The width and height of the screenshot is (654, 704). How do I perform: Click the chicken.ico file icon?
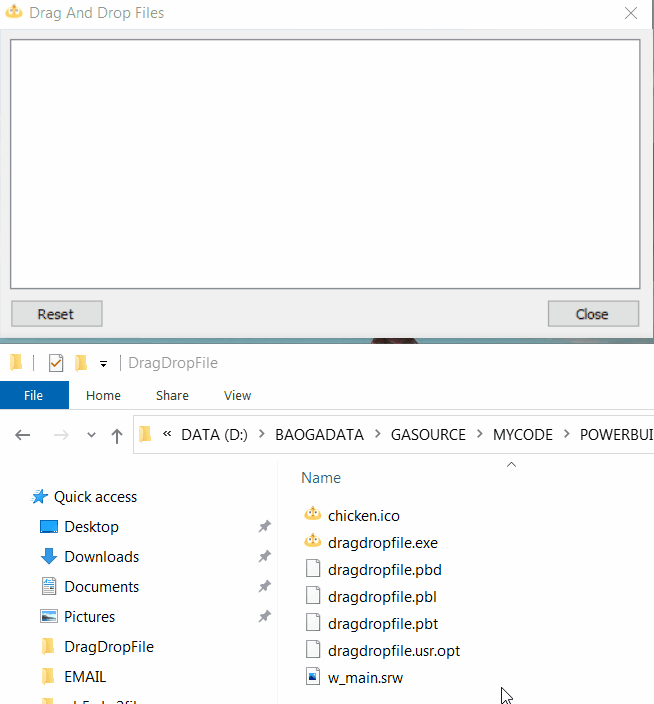(313, 514)
